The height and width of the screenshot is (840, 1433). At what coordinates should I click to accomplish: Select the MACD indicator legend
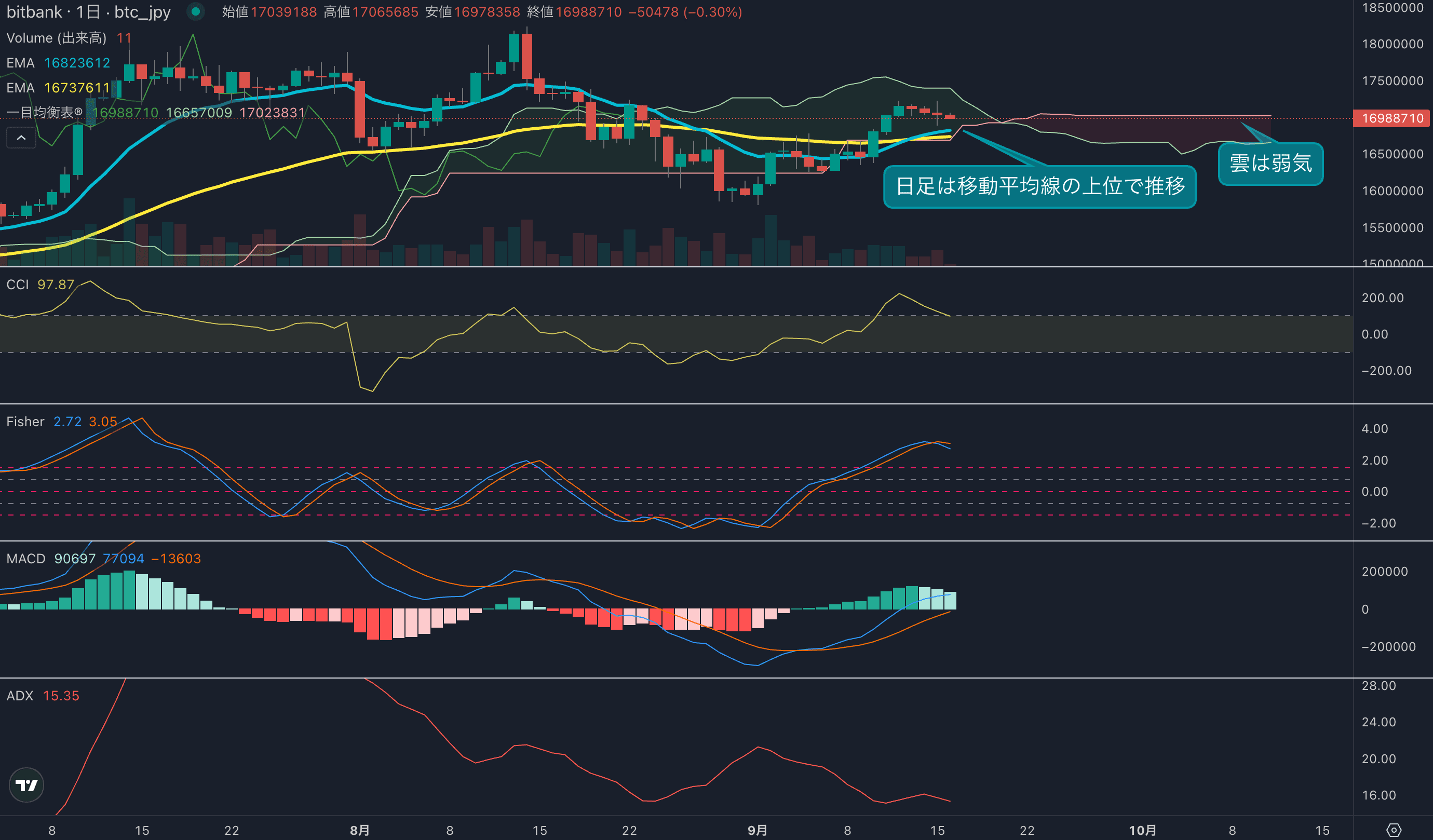click(x=25, y=559)
